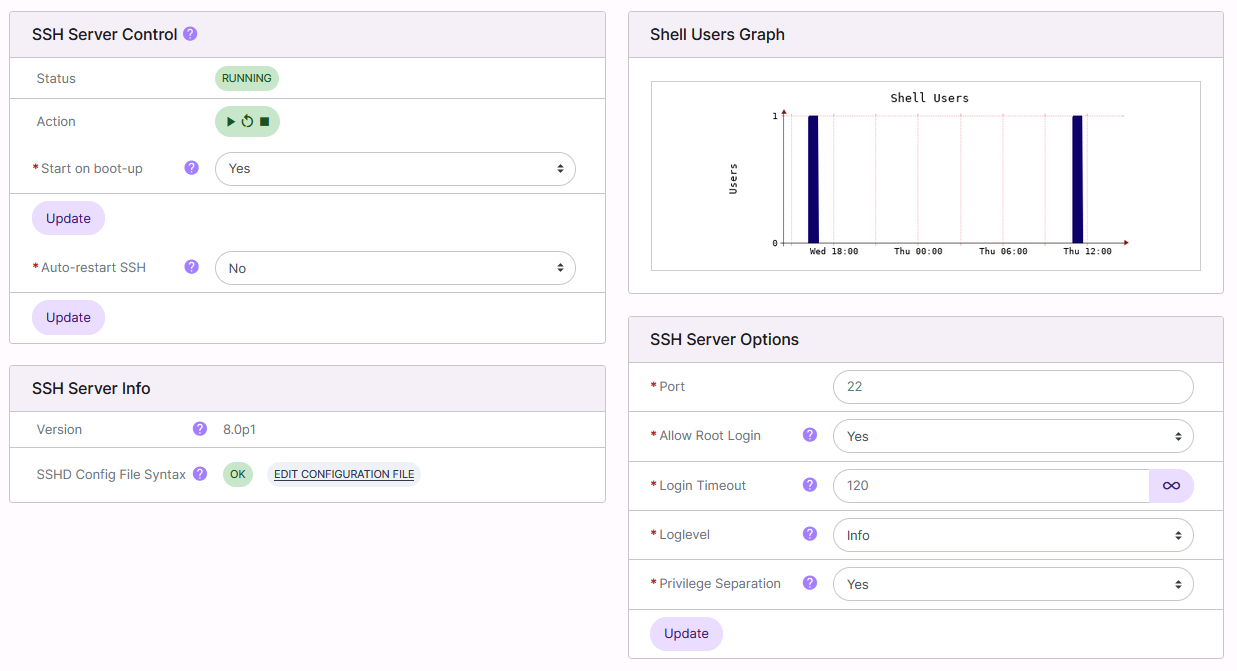This screenshot has width=1237, height=671.
Task: Open the Allow Root Login dropdown
Action: [x=1013, y=436]
